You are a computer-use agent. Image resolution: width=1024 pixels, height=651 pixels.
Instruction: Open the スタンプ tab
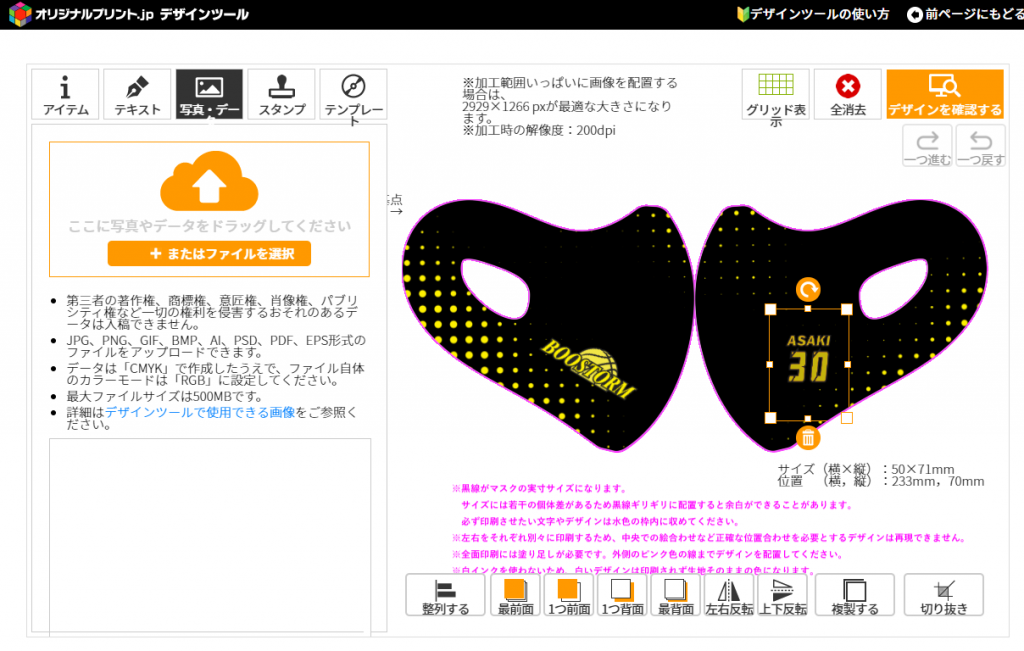pos(281,95)
